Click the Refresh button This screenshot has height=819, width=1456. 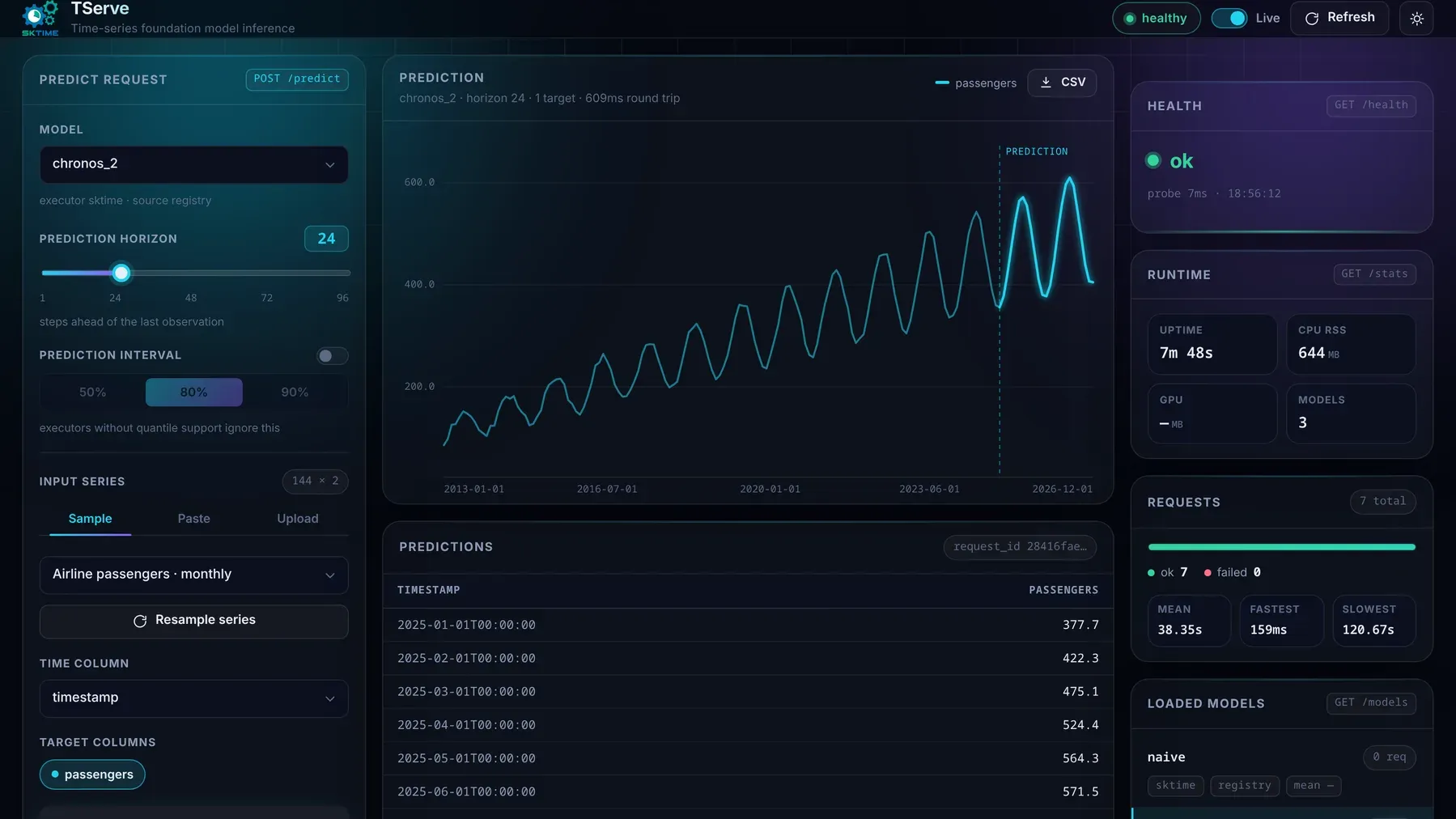click(1339, 18)
